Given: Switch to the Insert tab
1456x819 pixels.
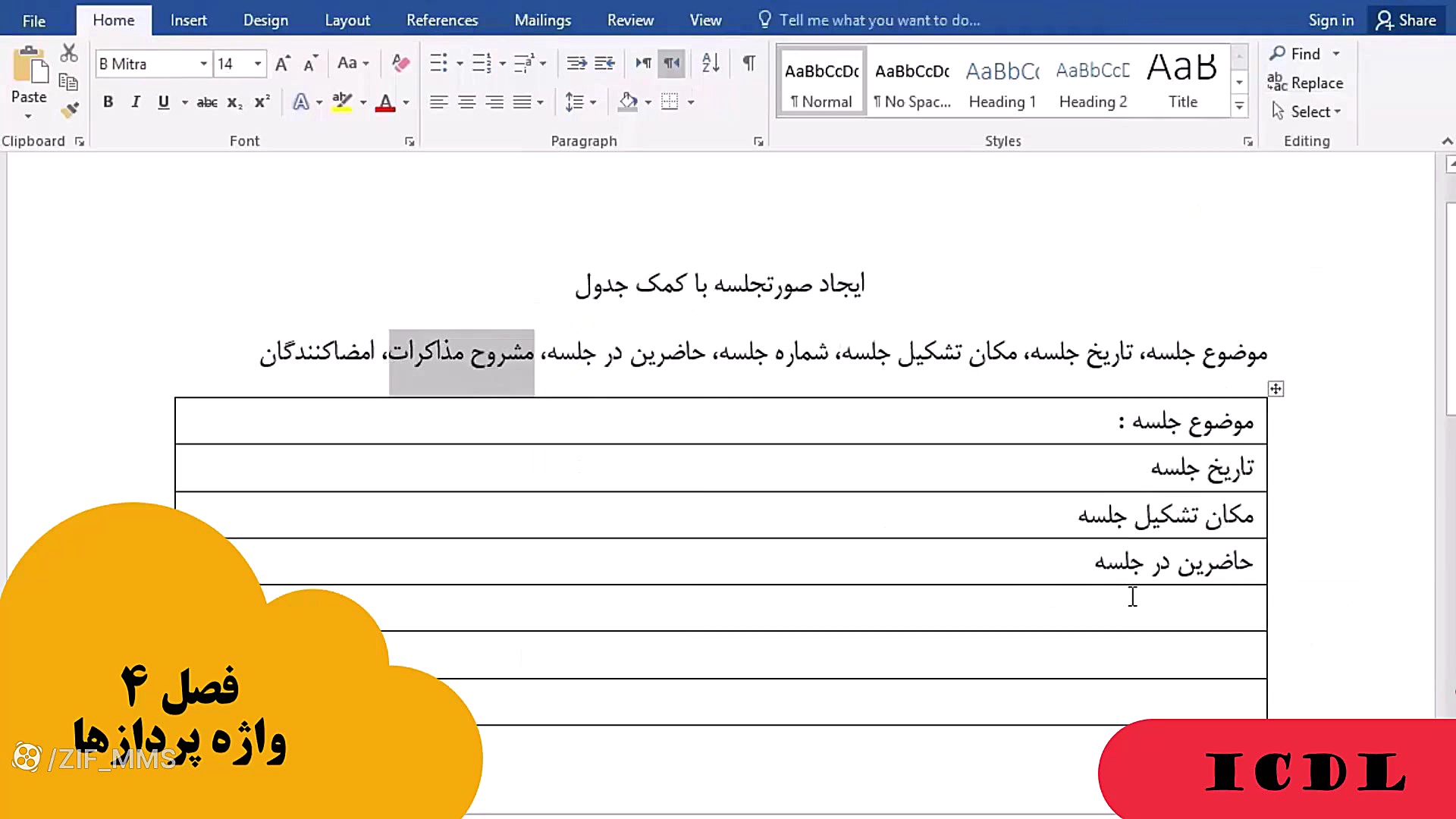Looking at the screenshot, I should click(188, 20).
